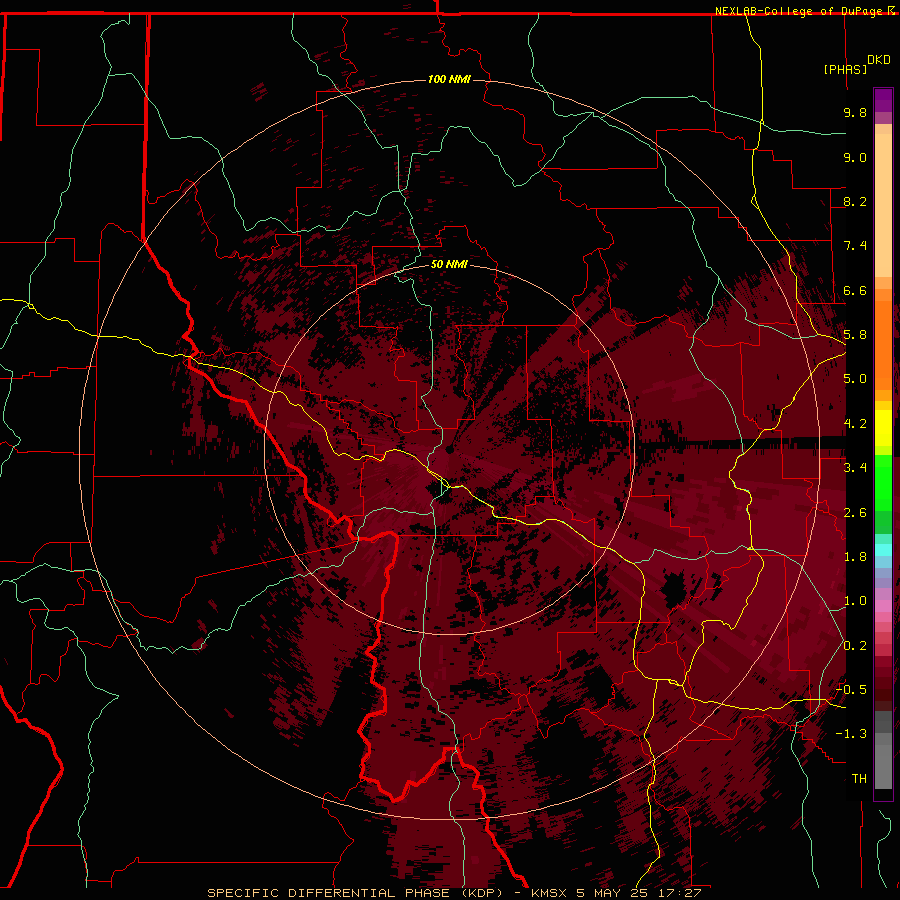Click the 50 NMI range ring label
Viewport: 900px width, 900px height.
[x=449, y=265]
